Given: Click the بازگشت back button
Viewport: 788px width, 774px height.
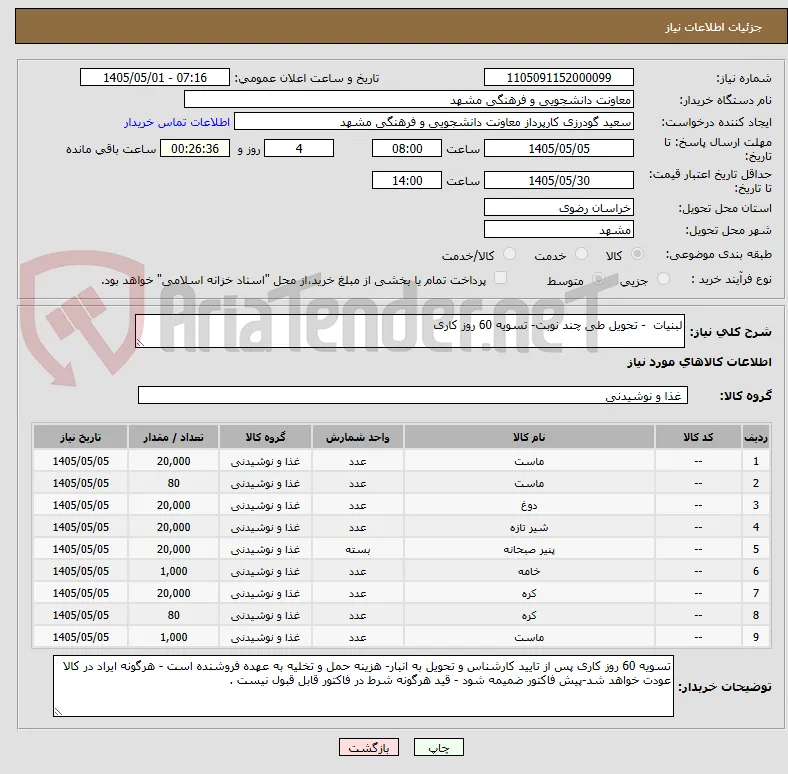Looking at the screenshot, I should [x=369, y=747].
